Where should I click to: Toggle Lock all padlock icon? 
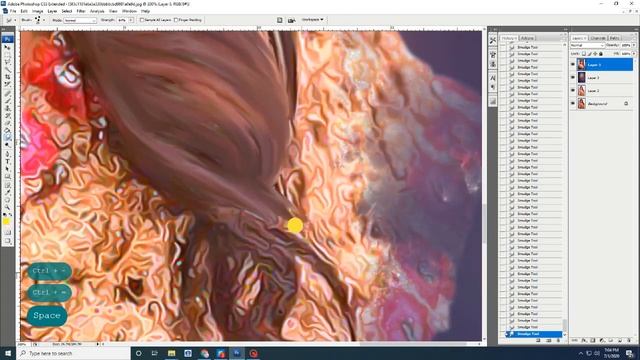click(601, 54)
